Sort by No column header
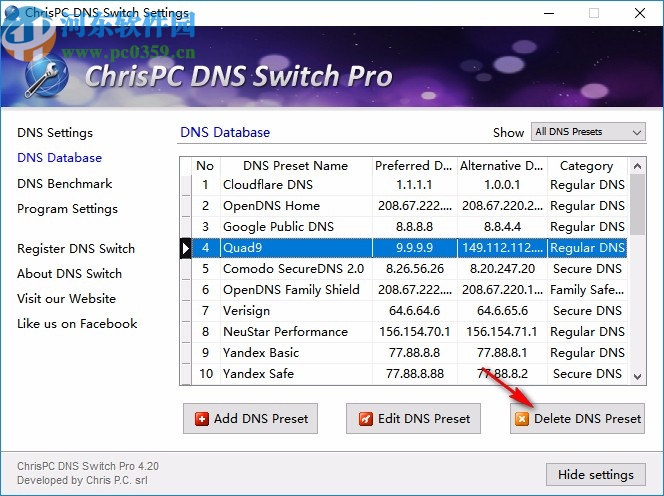 pos(205,166)
